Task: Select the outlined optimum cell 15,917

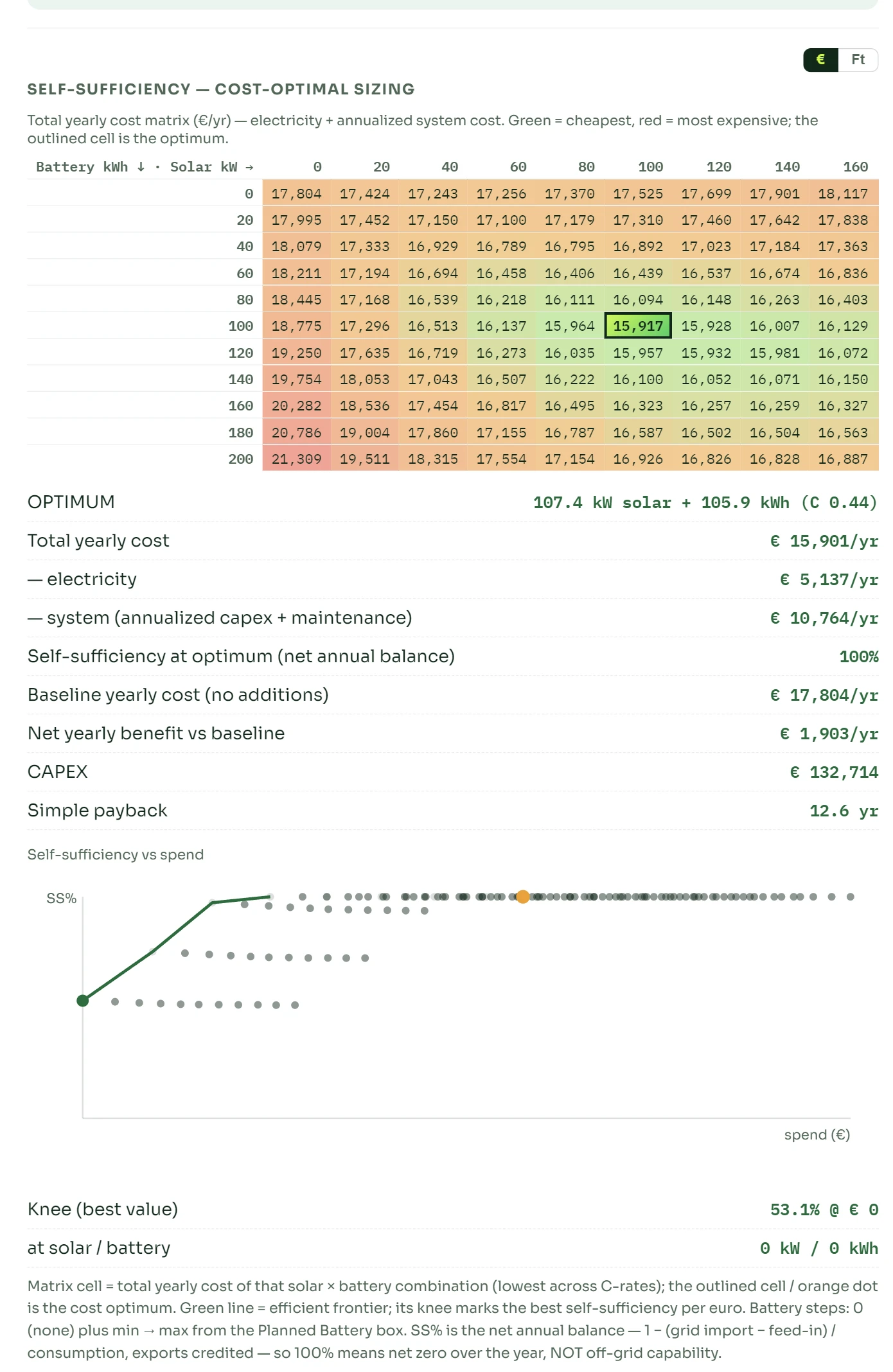Action: (638, 326)
